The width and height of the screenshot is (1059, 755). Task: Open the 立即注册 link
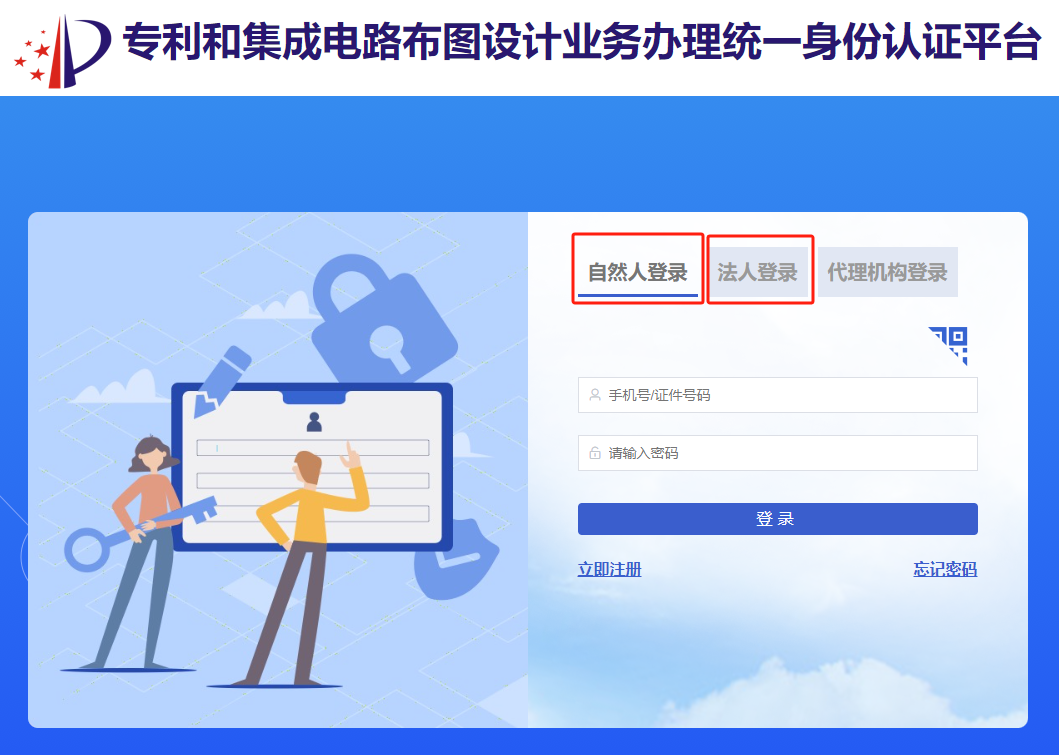pos(609,569)
